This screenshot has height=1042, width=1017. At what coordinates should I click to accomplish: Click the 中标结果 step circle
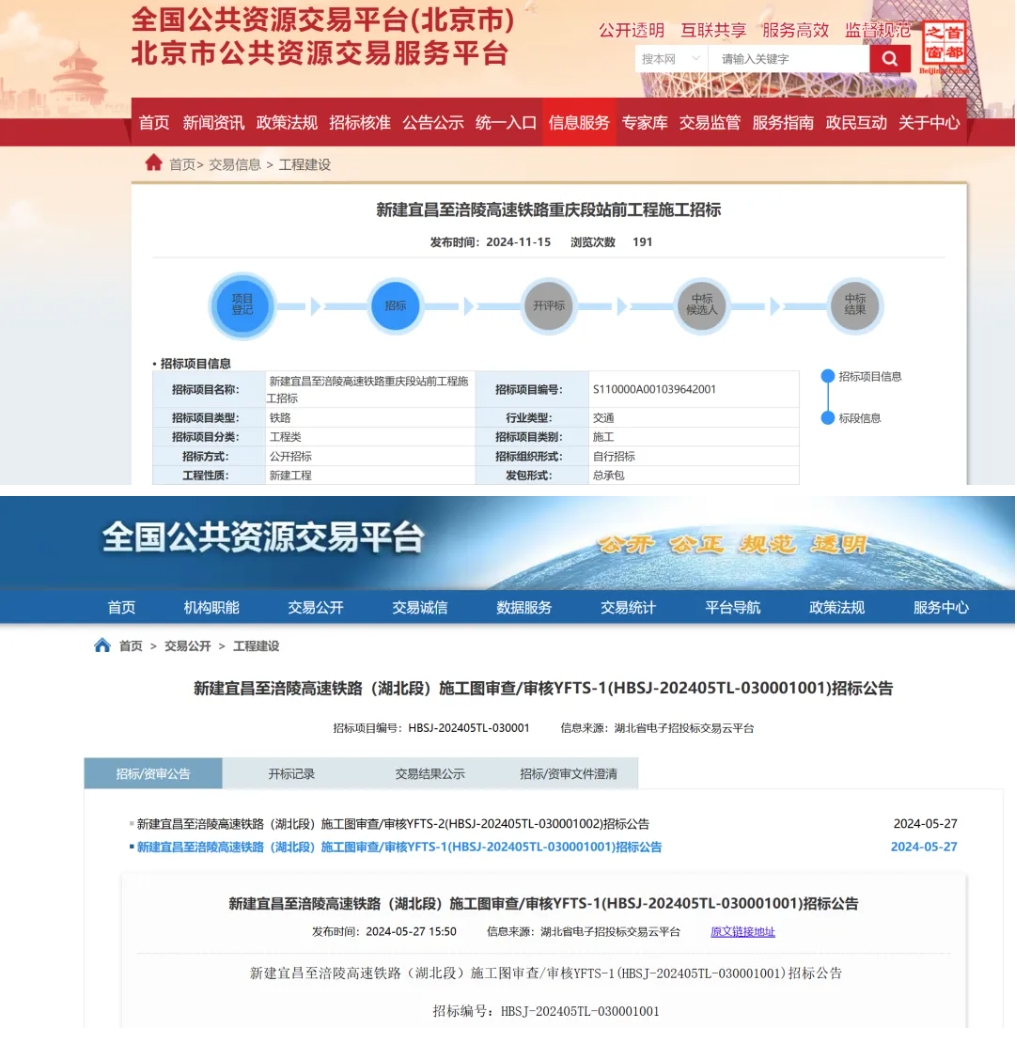[x=854, y=305]
